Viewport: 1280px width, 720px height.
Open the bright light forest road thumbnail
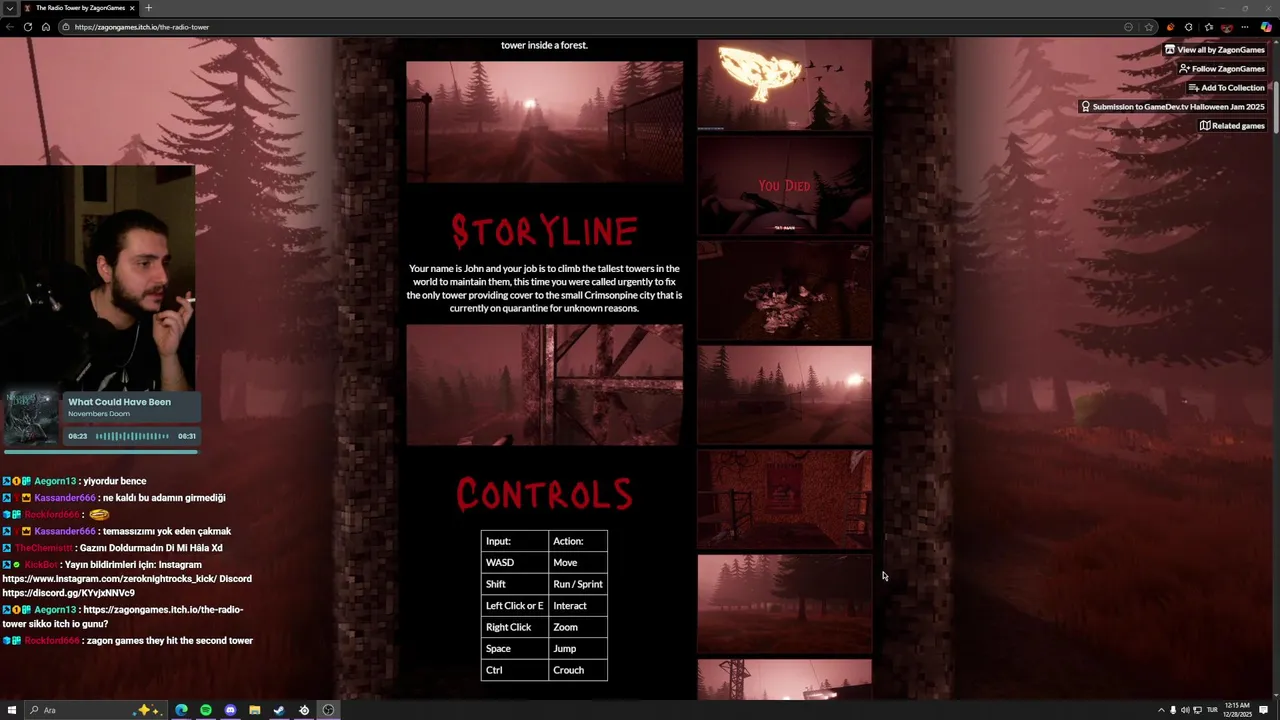click(784, 394)
